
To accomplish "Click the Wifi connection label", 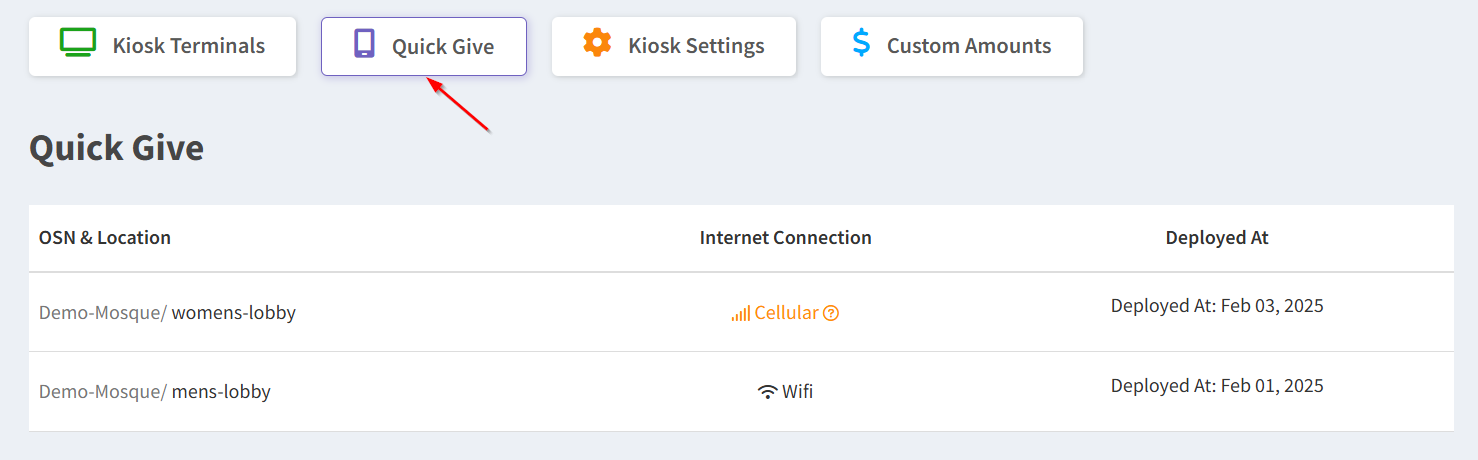I will click(797, 392).
